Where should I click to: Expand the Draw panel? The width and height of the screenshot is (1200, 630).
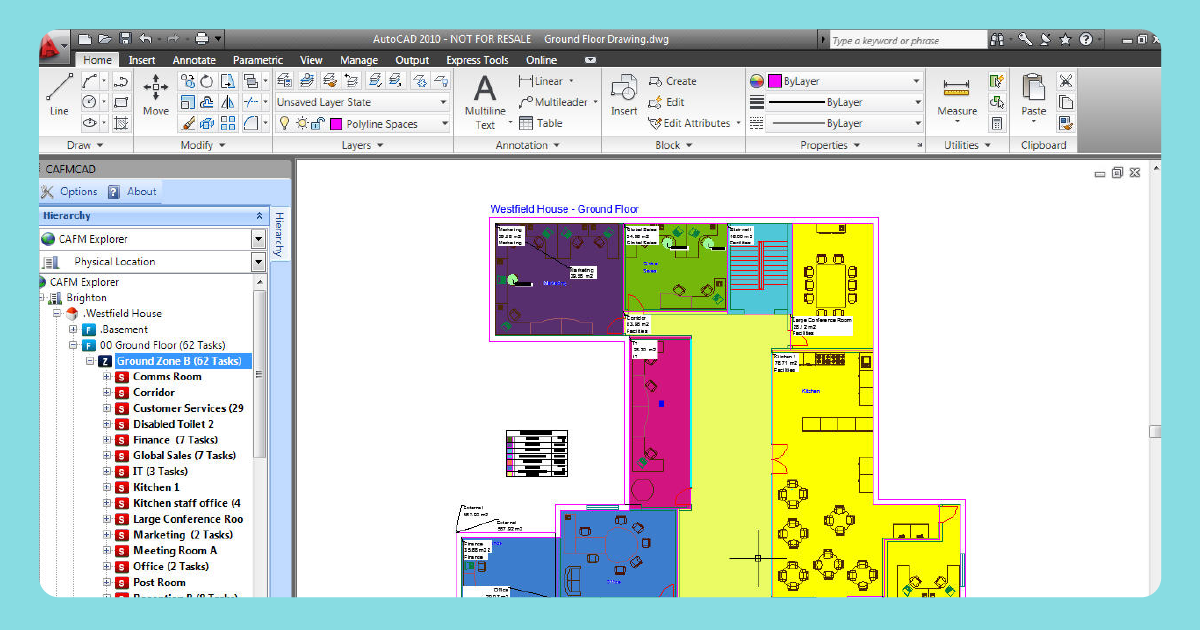85,145
